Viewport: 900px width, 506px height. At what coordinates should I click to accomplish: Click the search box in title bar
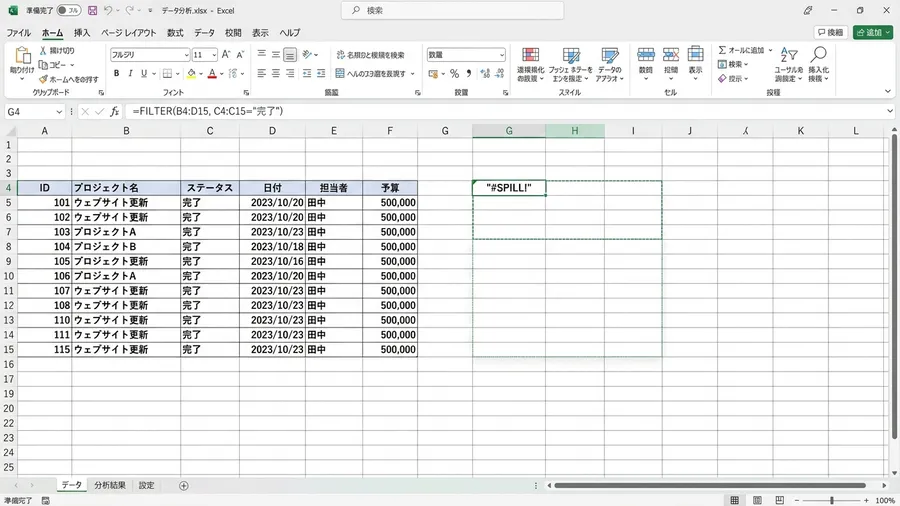[452, 10]
